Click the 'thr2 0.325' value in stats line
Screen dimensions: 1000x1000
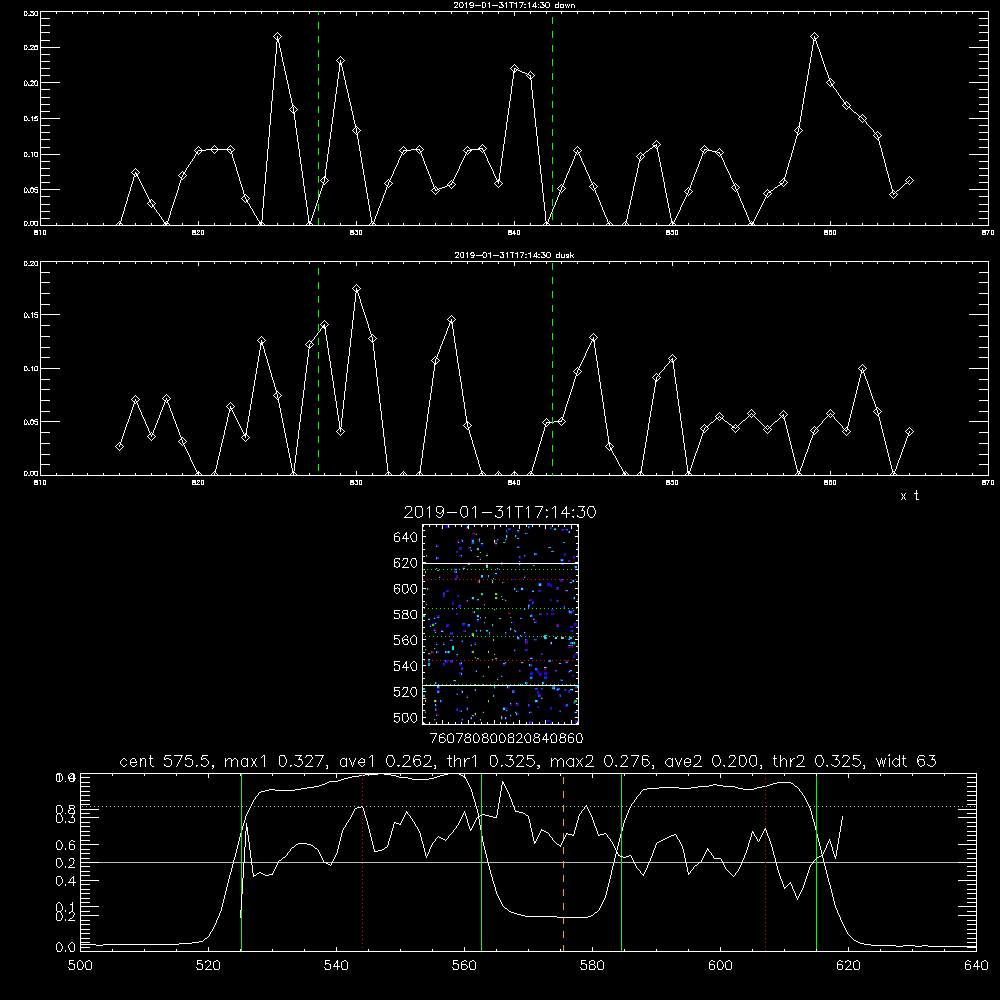[x=818, y=761]
